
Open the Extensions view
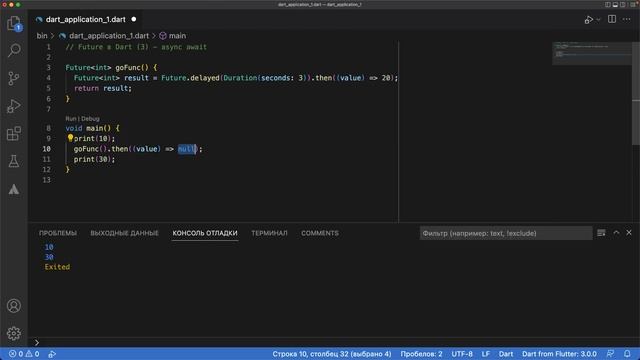(14, 133)
